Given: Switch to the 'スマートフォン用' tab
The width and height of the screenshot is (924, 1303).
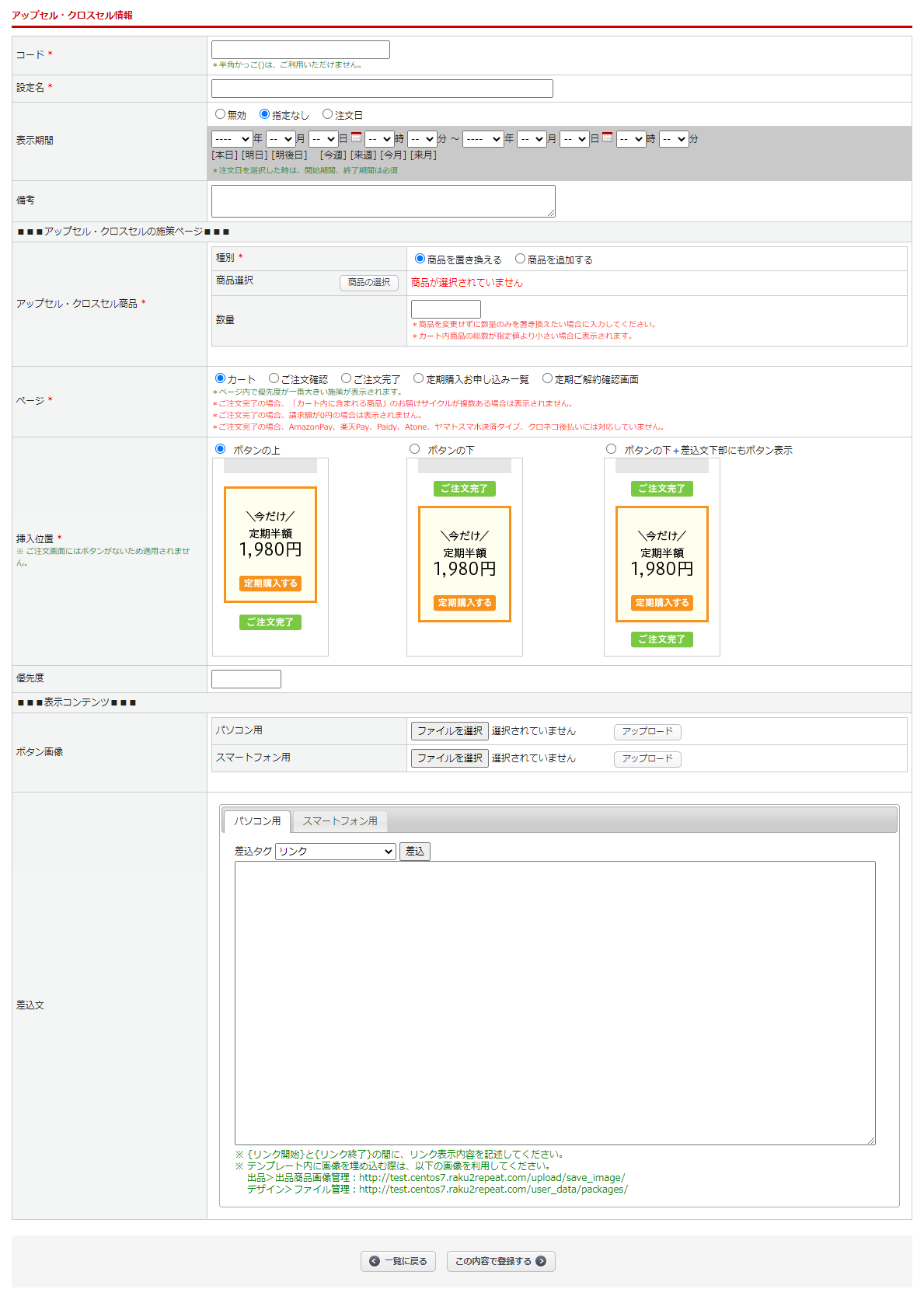Looking at the screenshot, I should coord(340,821).
